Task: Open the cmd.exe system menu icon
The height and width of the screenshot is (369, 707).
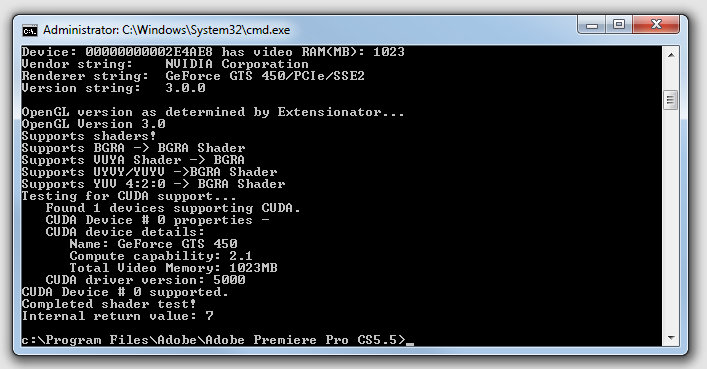Action: pos(30,31)
